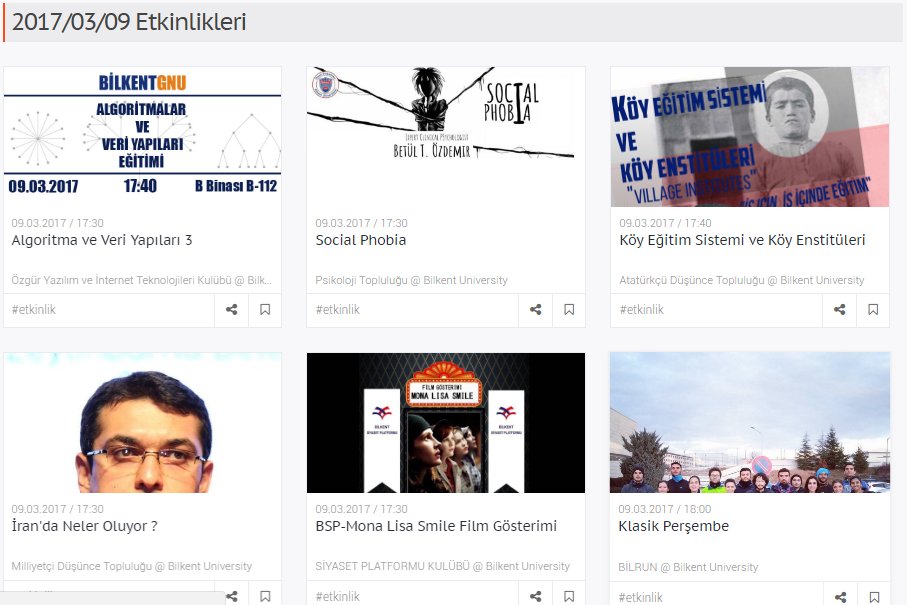The width and height of the screenshot is (907, 605).
Task: Share the Klasik Perşembe event
Action: click(x=839, y=596)
